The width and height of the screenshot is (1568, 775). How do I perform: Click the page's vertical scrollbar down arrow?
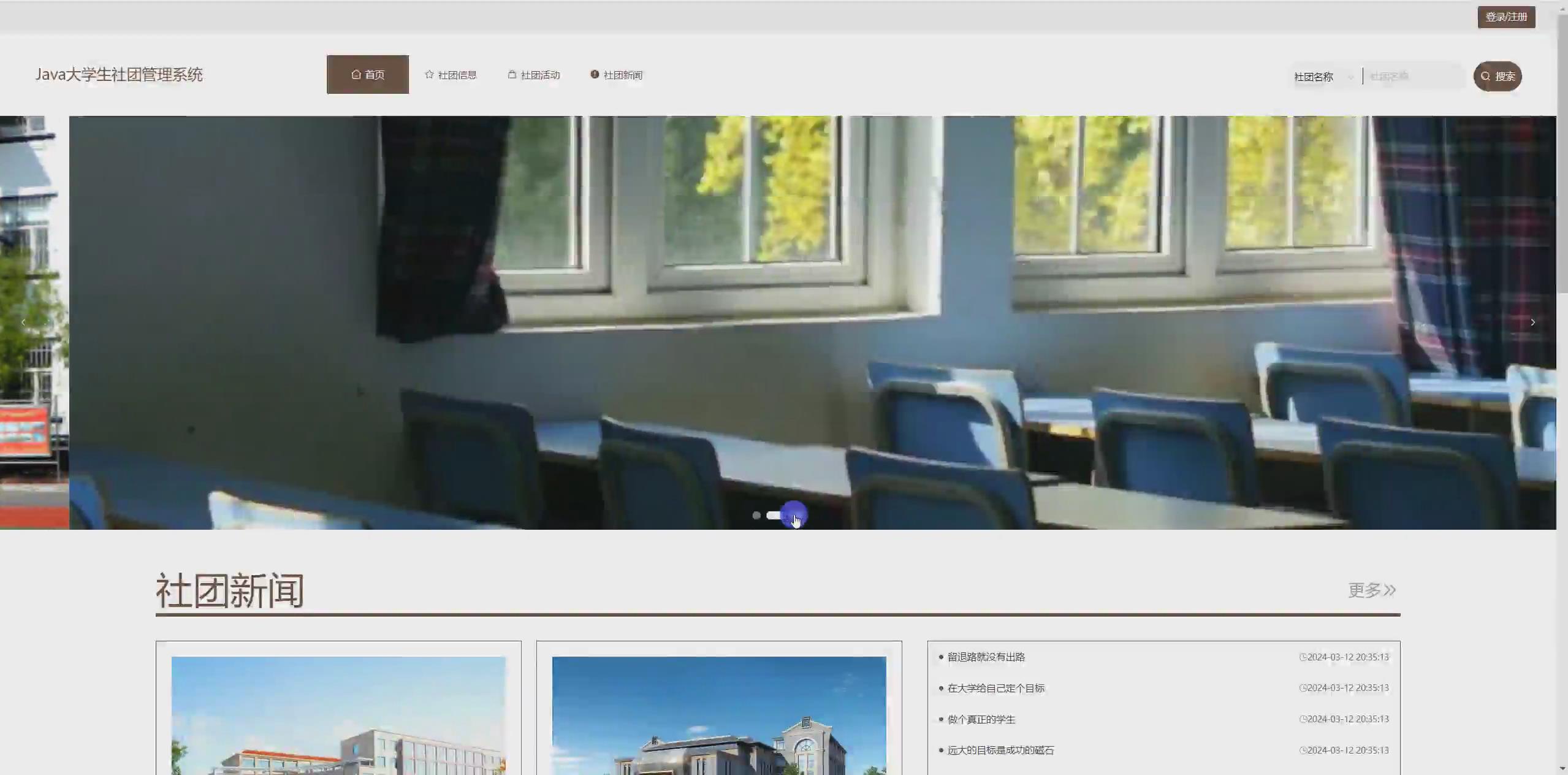tap(1562, 769)
